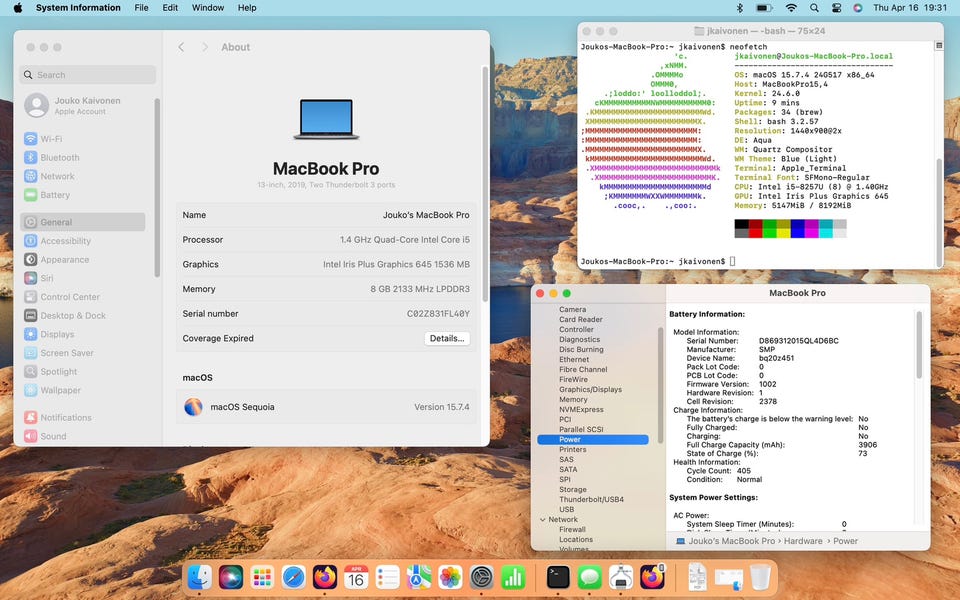Open Spotlight search in menu bar

(x=814, y=8)
